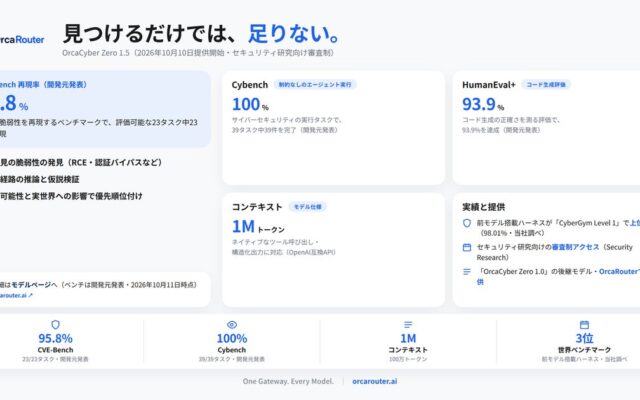Screen dimensions: 640x400
Task: Click the bullet about RCE・認証バイパスなど
Action: (x=81, y=162)
